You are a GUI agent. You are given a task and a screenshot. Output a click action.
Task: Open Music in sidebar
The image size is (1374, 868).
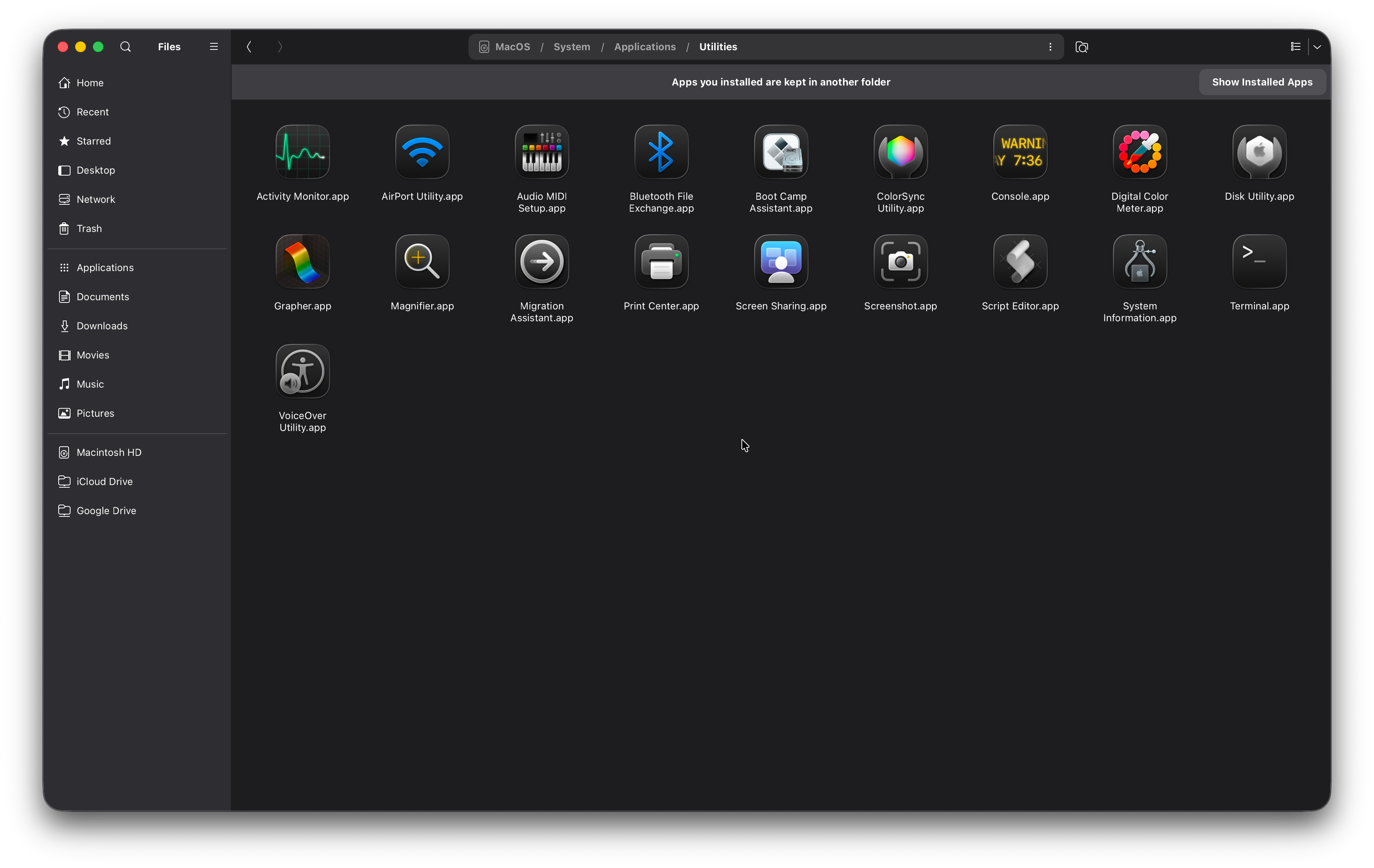tap(138, 384)
